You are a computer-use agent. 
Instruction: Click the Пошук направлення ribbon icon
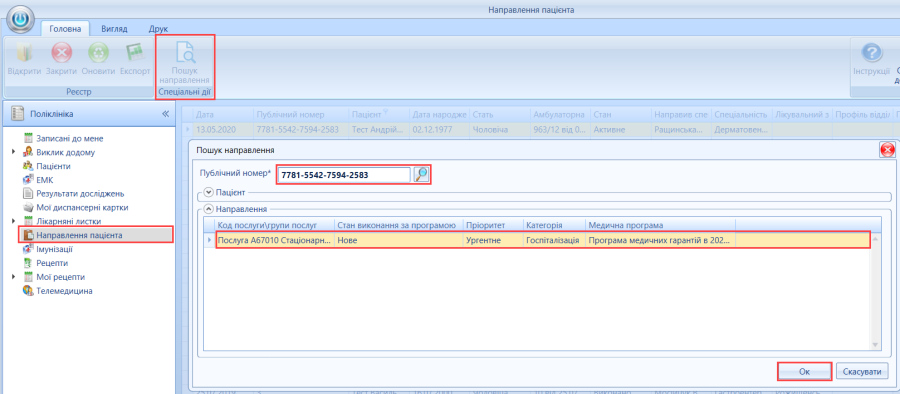185,53
